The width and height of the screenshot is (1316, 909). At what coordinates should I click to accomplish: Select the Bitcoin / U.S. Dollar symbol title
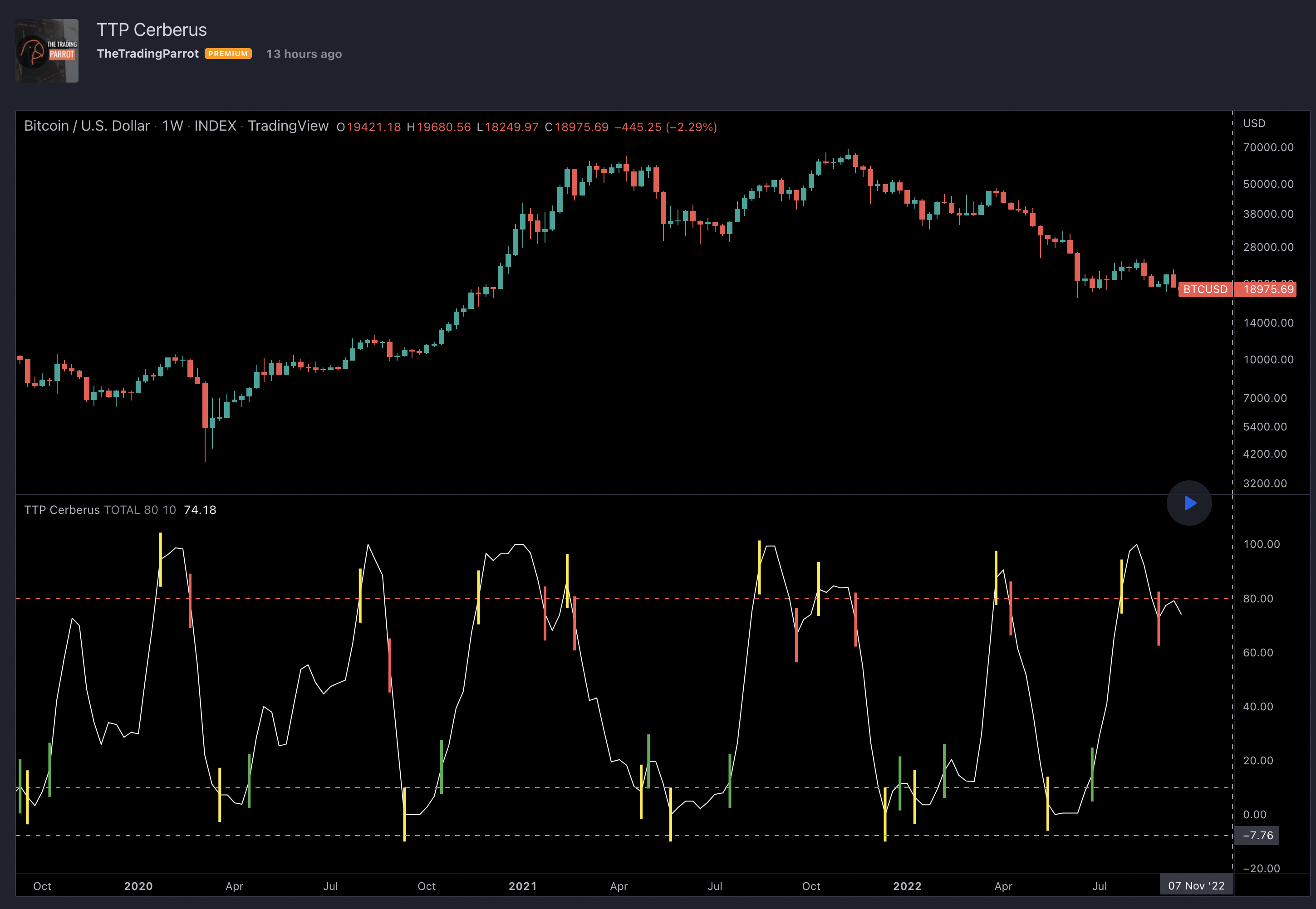(x=87, y=126)
